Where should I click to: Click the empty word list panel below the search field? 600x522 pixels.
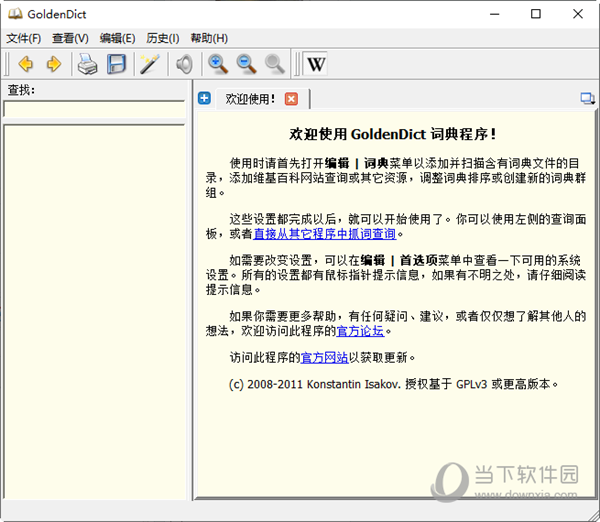pyautogui.click(x=95, y=312)
